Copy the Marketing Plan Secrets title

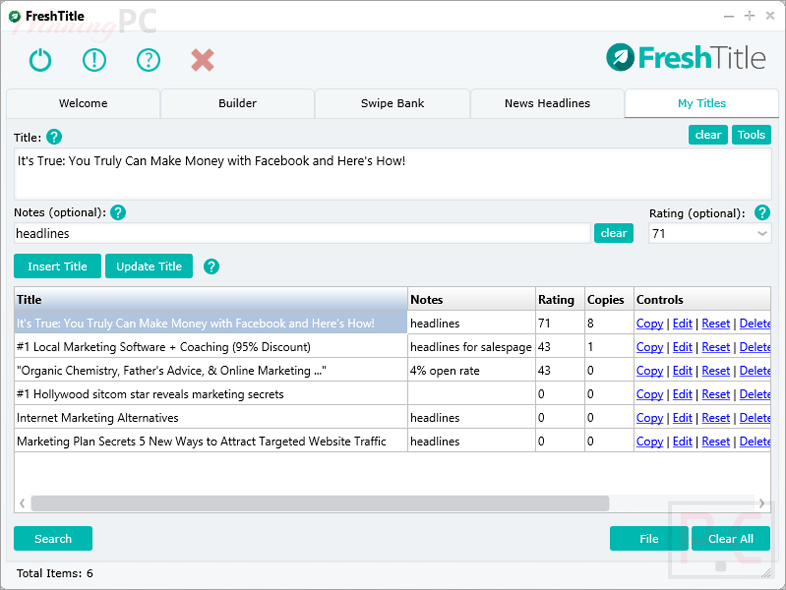tap(650, 442)
